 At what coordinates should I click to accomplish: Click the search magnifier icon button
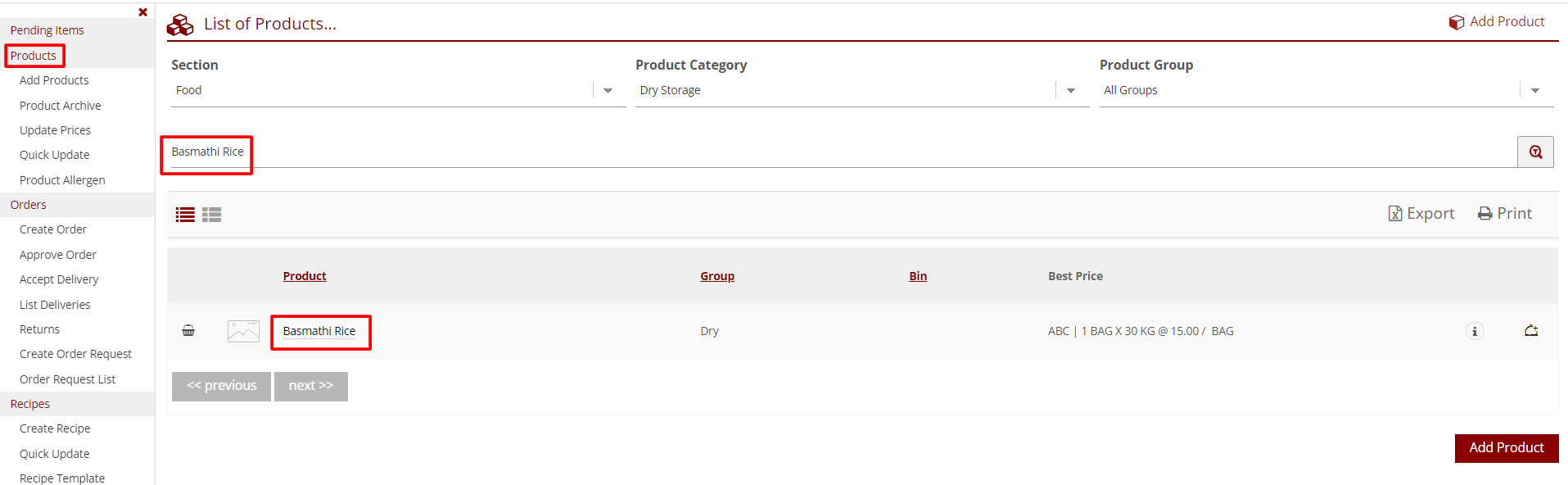pos(1535,152)
